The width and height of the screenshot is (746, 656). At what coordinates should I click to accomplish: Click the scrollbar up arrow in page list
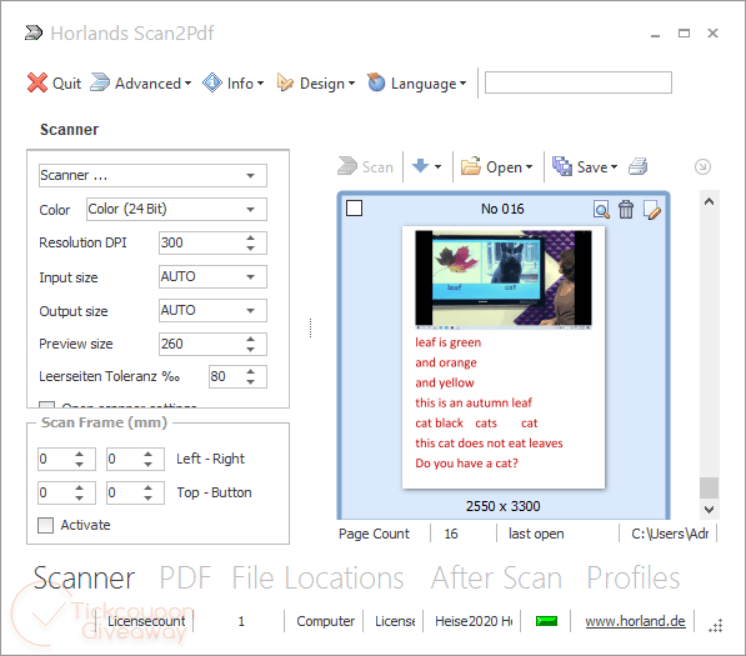709,201
